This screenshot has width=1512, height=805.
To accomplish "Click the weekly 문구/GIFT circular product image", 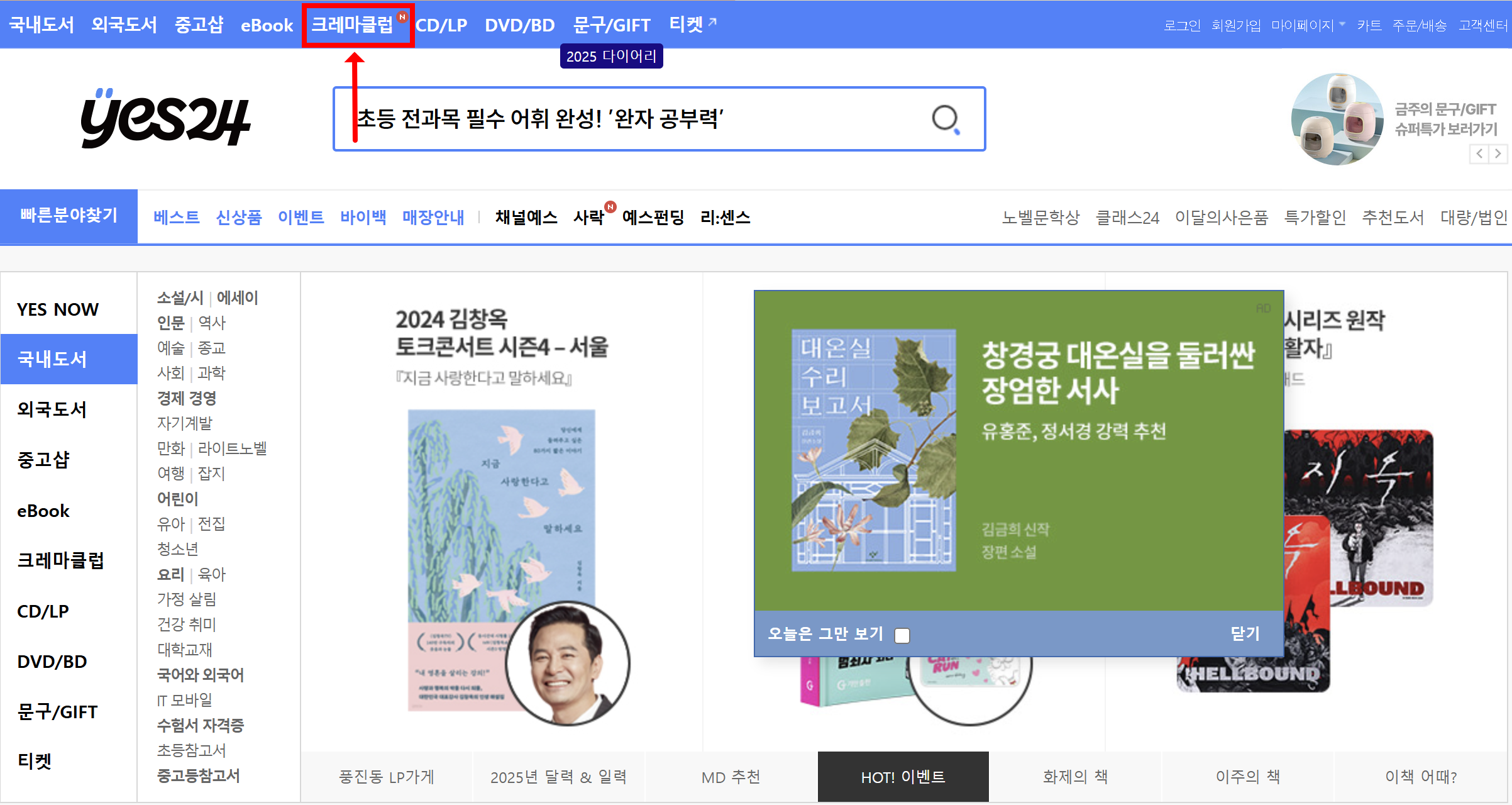I will point(1337,119).
